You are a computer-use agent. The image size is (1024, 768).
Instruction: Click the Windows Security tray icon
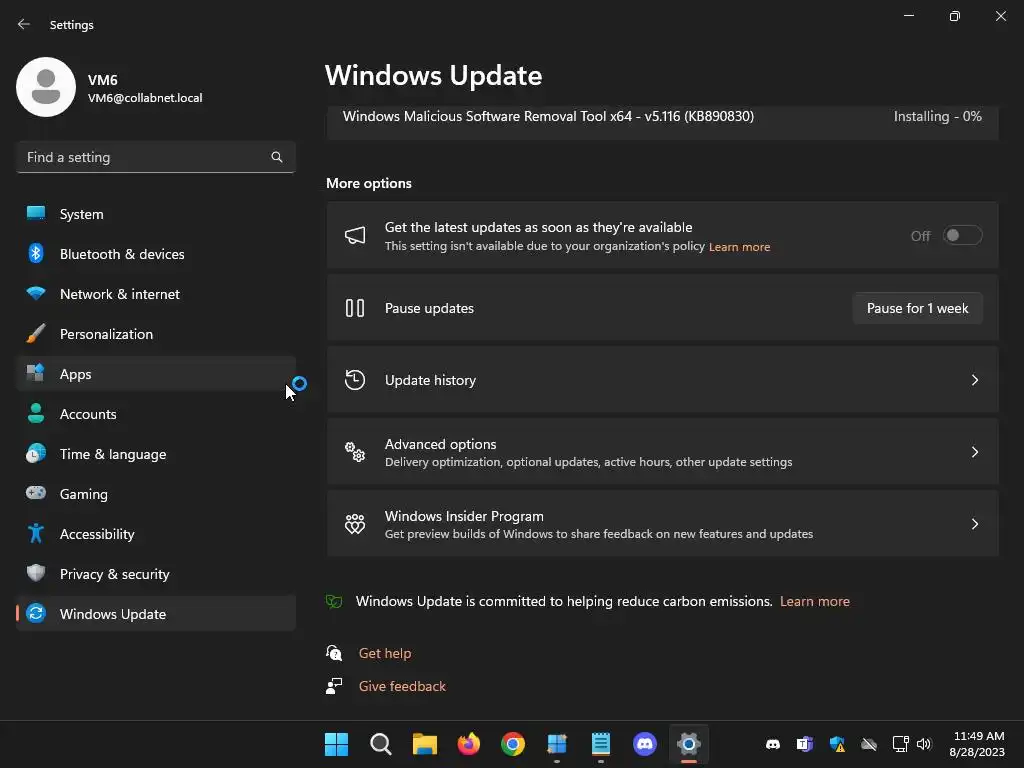pyautogui.click(x=837, y=744)
